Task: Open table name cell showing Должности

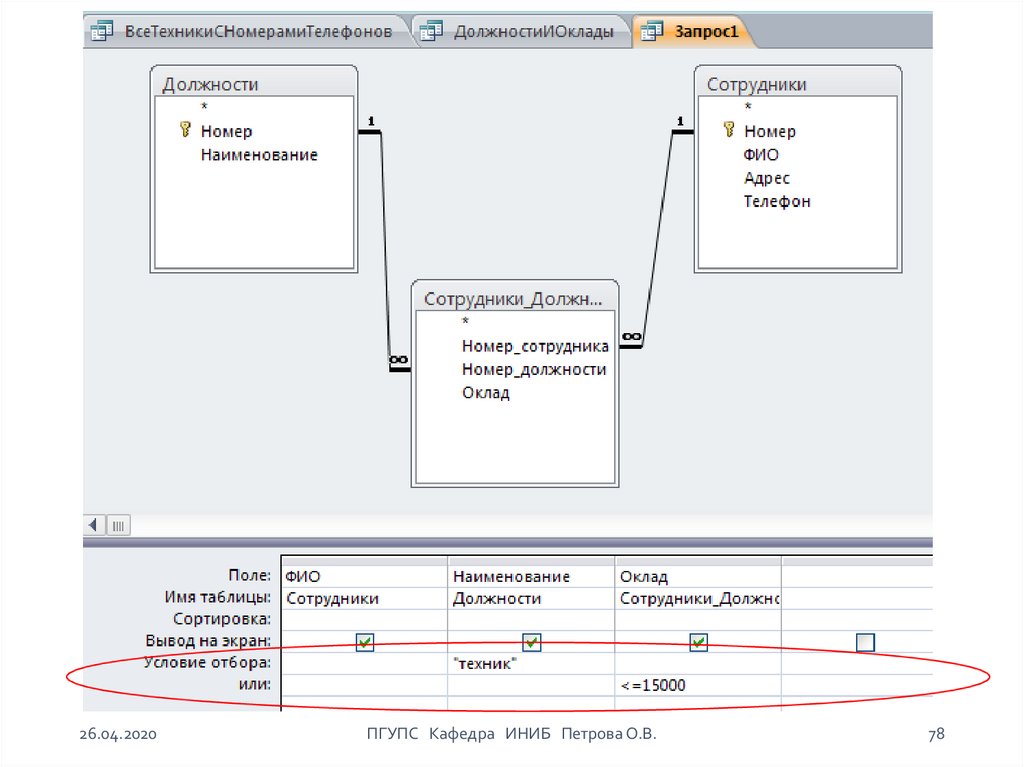Action: coord(531,598)
